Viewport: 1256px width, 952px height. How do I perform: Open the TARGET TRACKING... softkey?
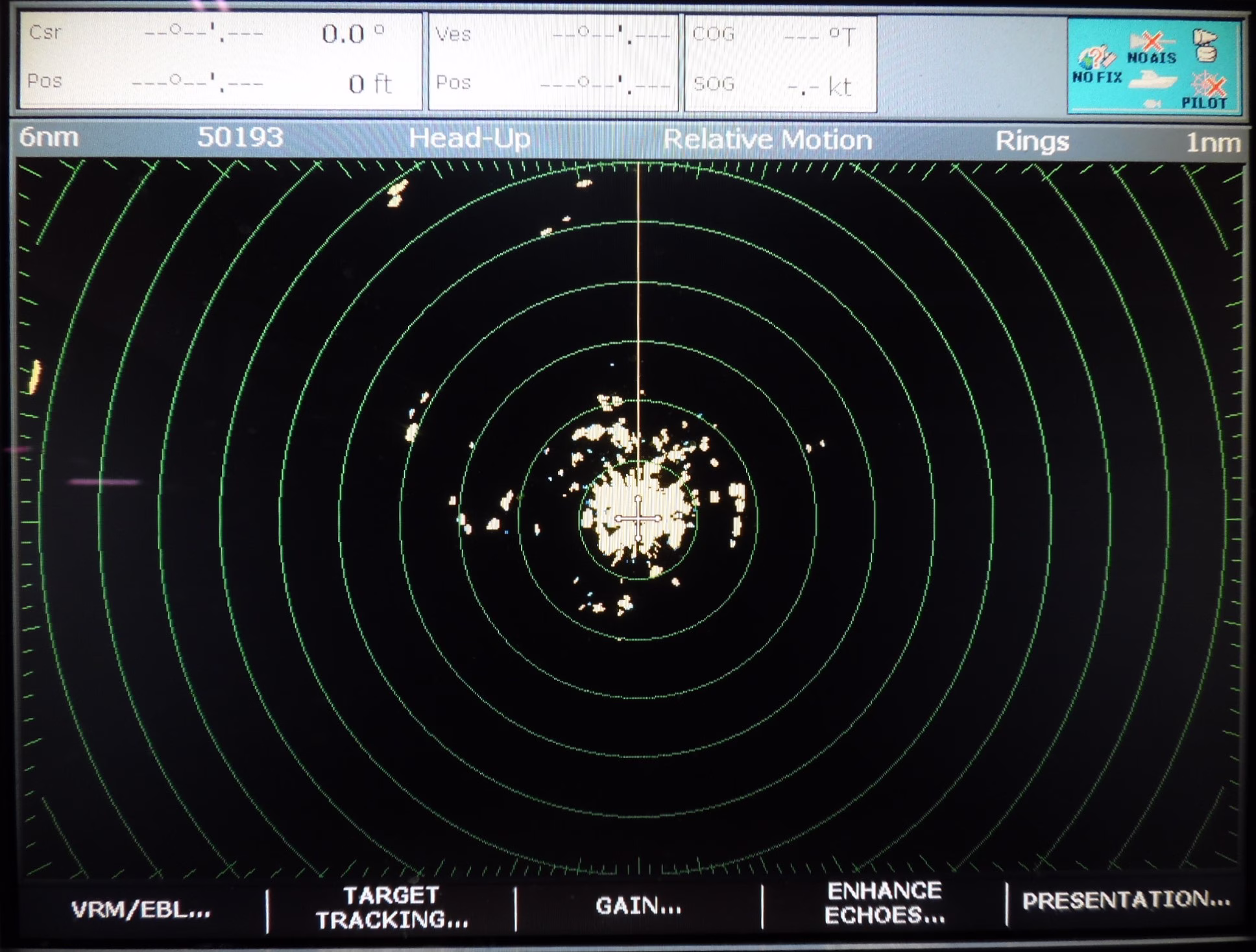[x=392, y=907]
